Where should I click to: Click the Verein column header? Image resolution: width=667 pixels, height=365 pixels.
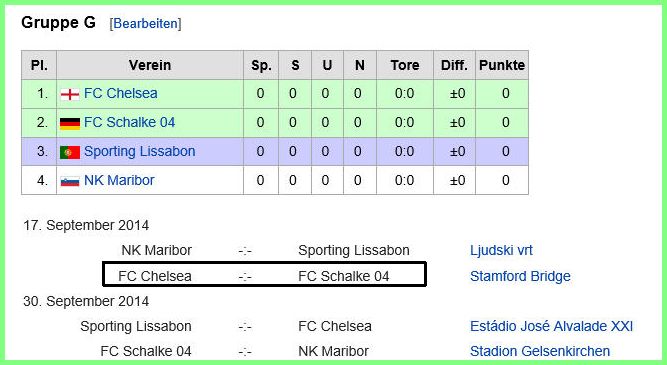(150, 65)
